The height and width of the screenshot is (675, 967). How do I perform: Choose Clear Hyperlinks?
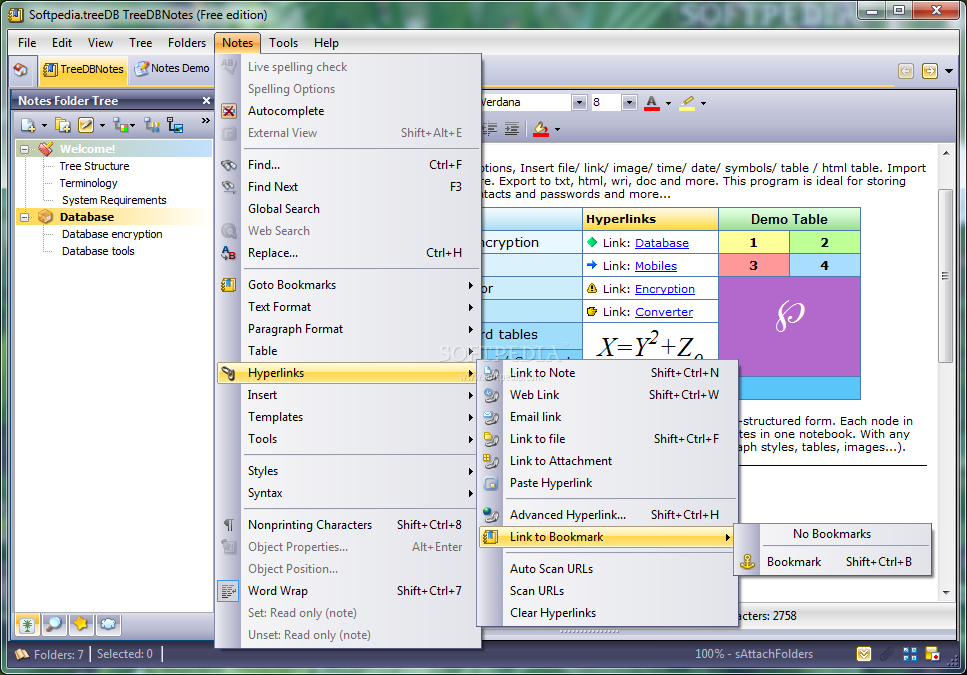tap(608, 613)
